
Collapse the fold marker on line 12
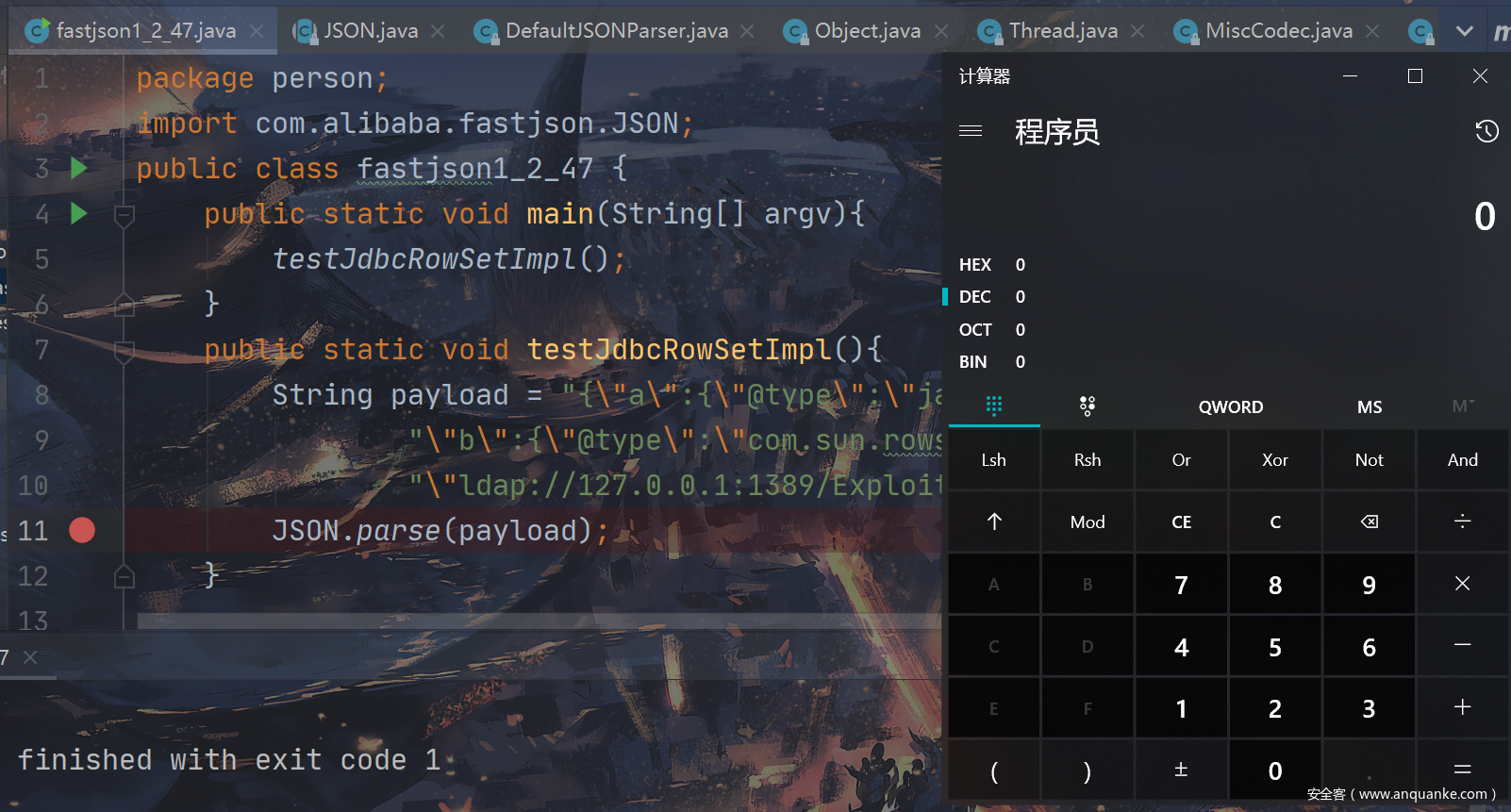[125, 576]
